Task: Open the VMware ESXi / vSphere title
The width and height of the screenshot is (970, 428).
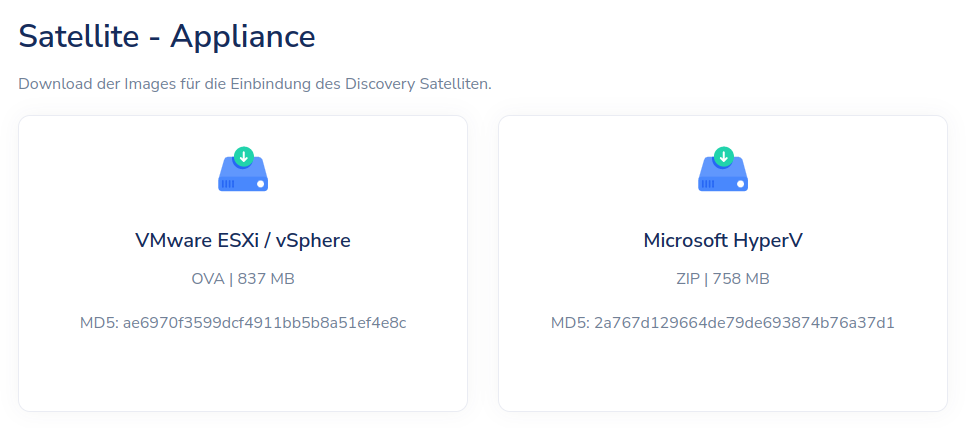Action: [x=243, y=240]
